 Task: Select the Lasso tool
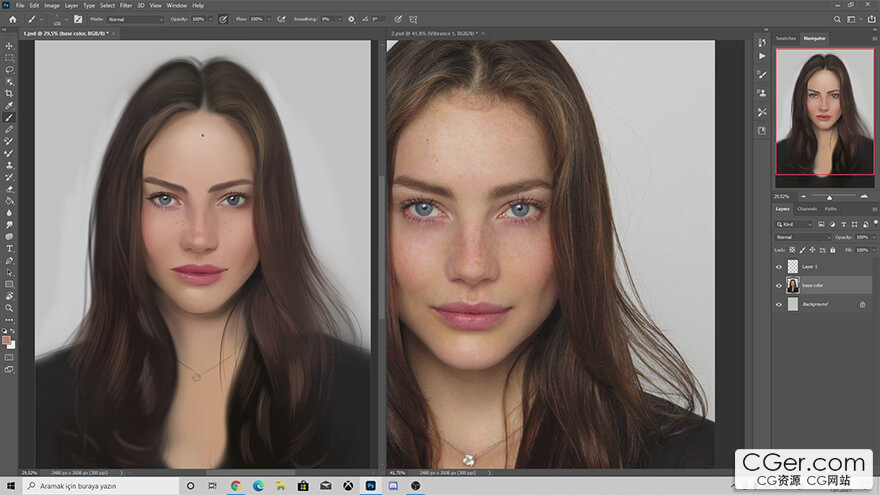[x=9, y=69]
